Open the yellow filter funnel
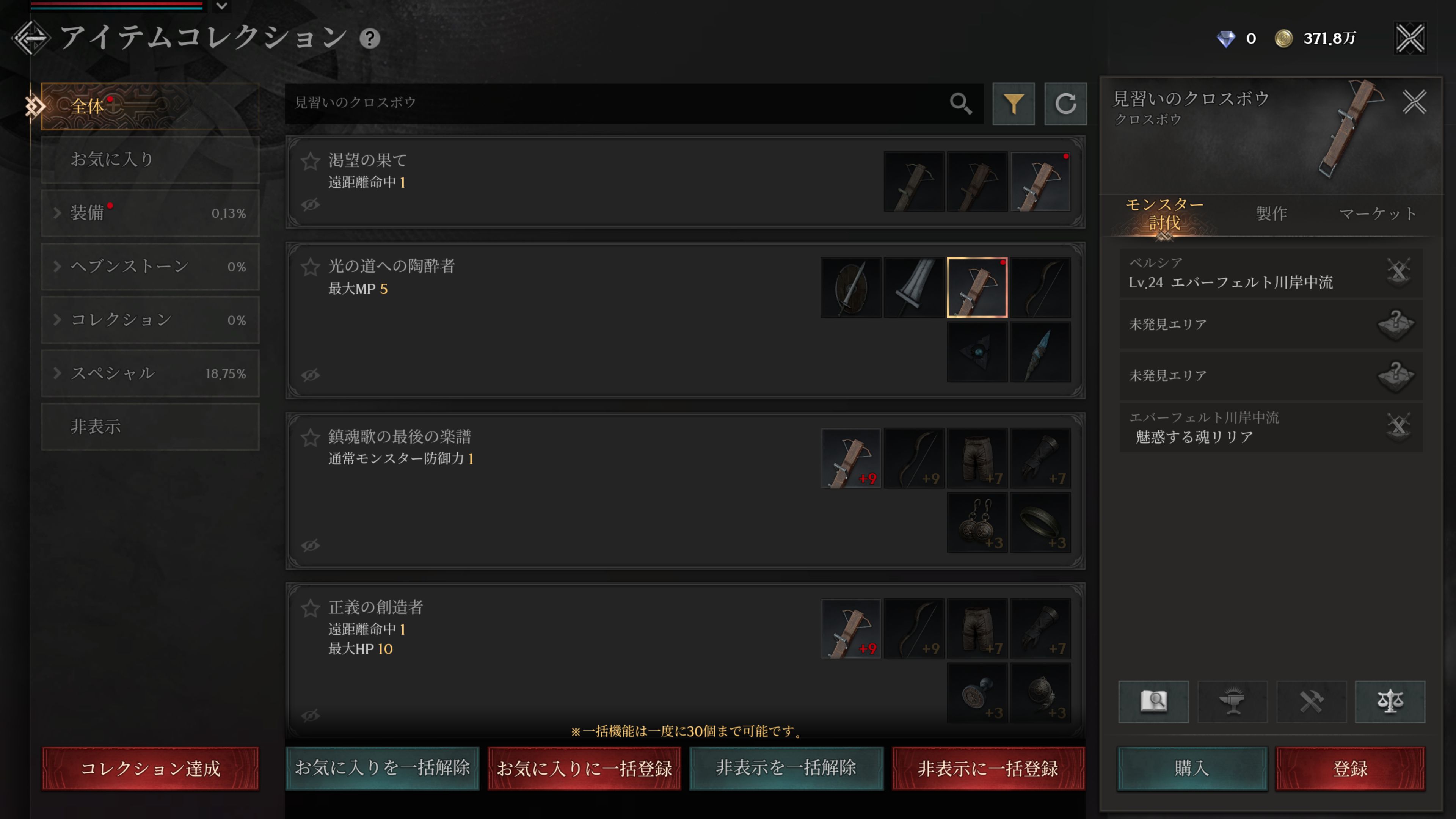This screenshot has height=819, width=1456. [1014, 104]
